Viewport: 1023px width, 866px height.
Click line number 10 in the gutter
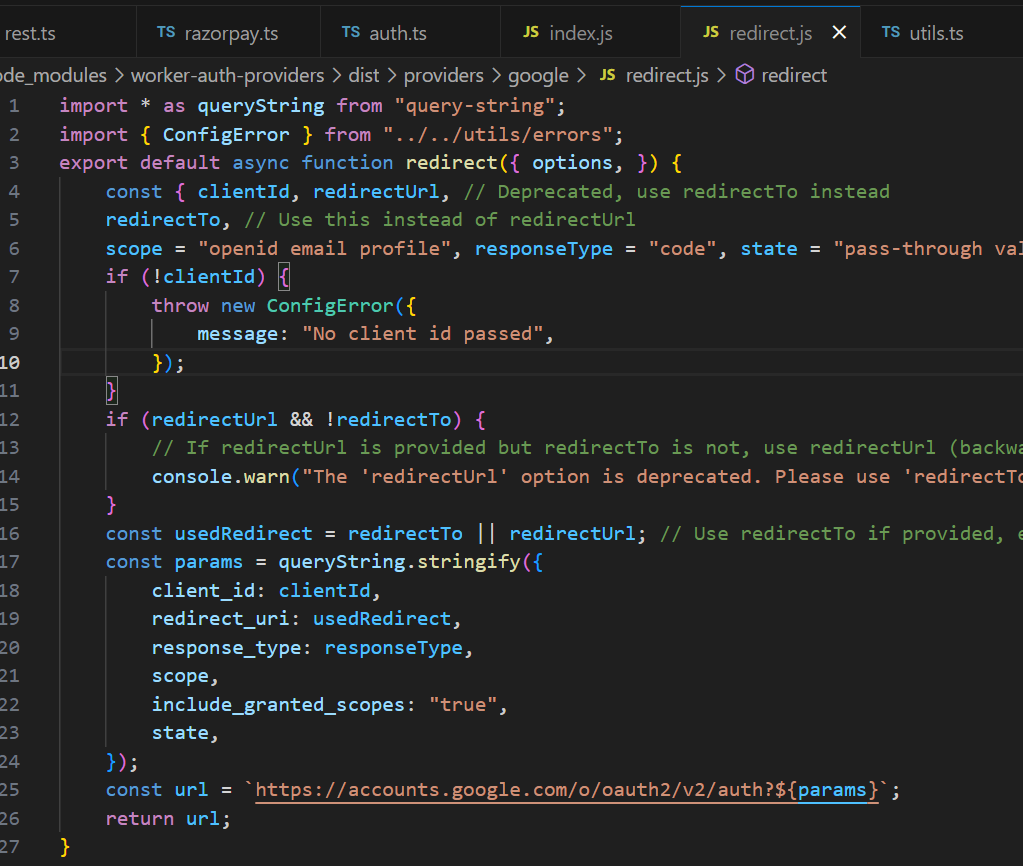tap(14, 362)
